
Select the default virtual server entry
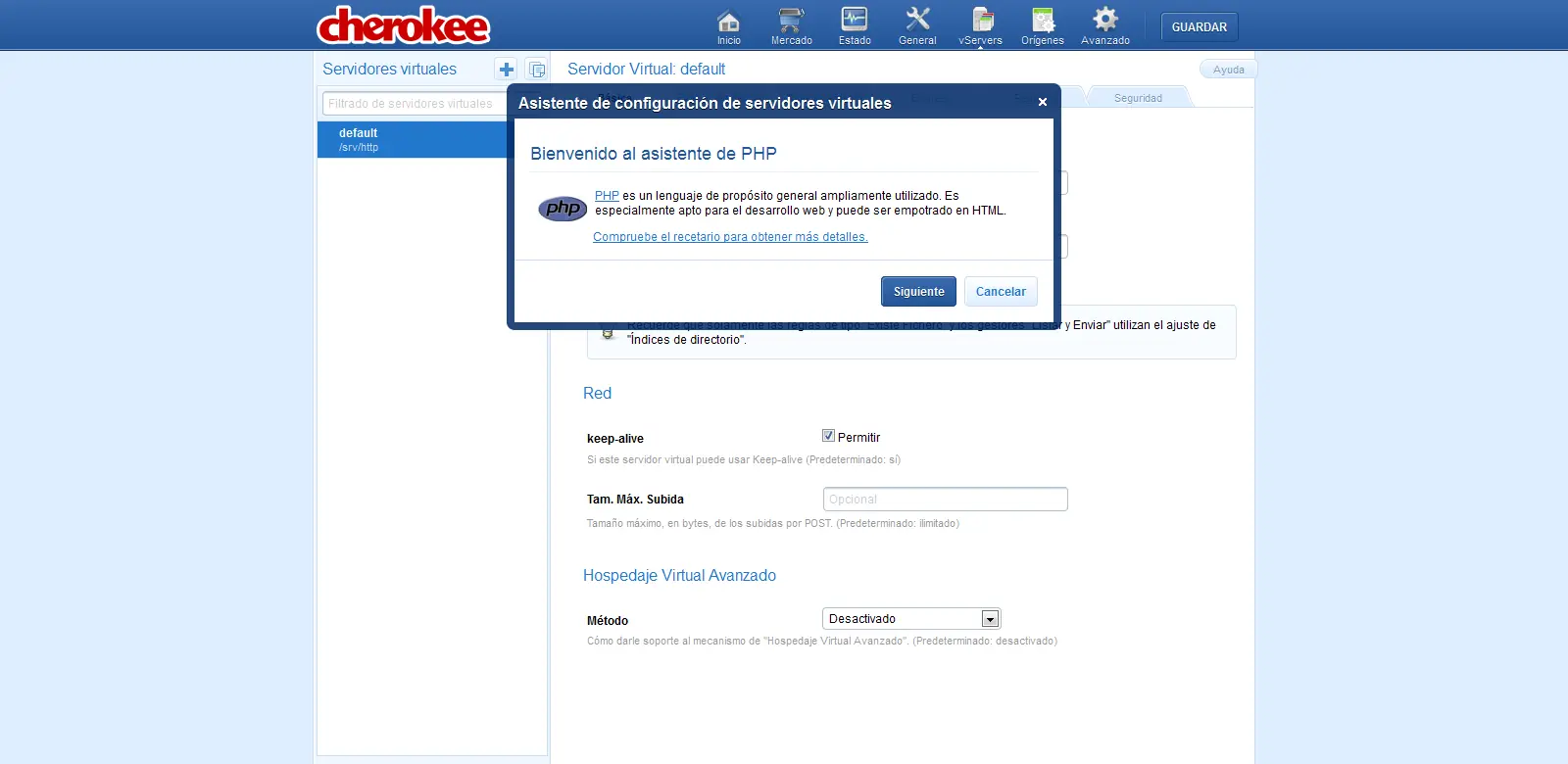[x=413, y=140]
